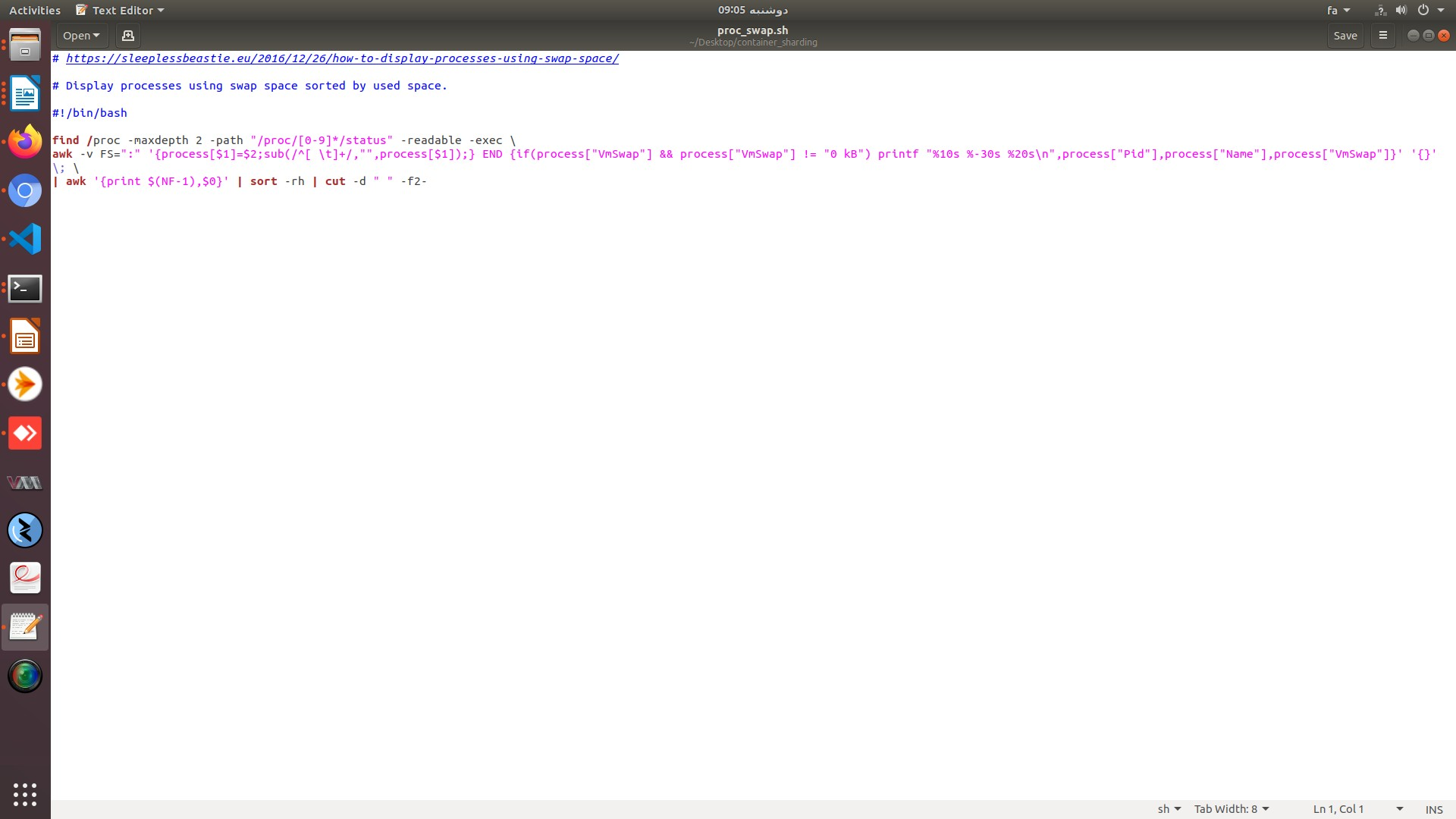The width and height of the screenshot is (1456, 819).
Task: Open Visual Studio Code from the dock
Action: 25,240
